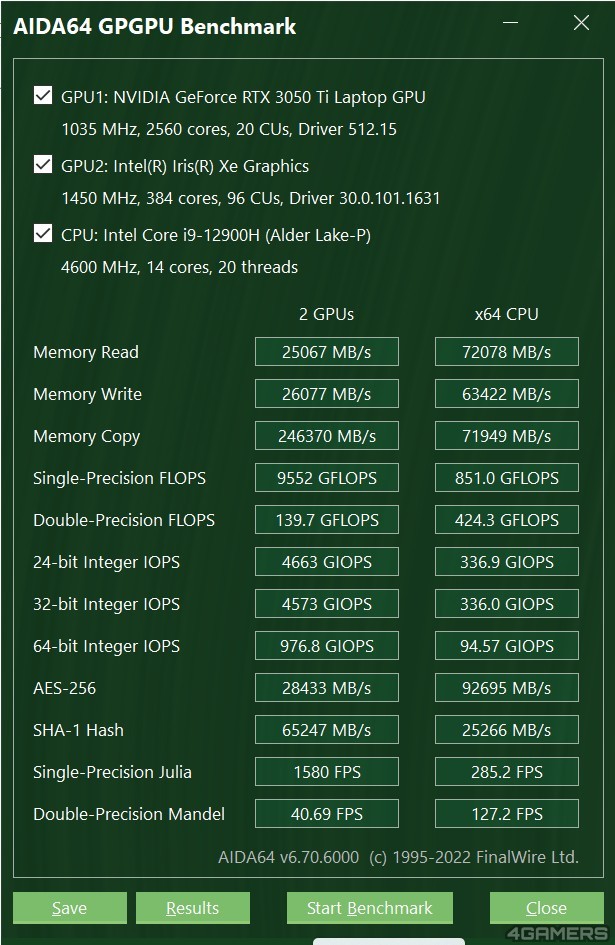Click the AES-256 row label
This screenshot has width=615, height=945.
click(65, 688)
